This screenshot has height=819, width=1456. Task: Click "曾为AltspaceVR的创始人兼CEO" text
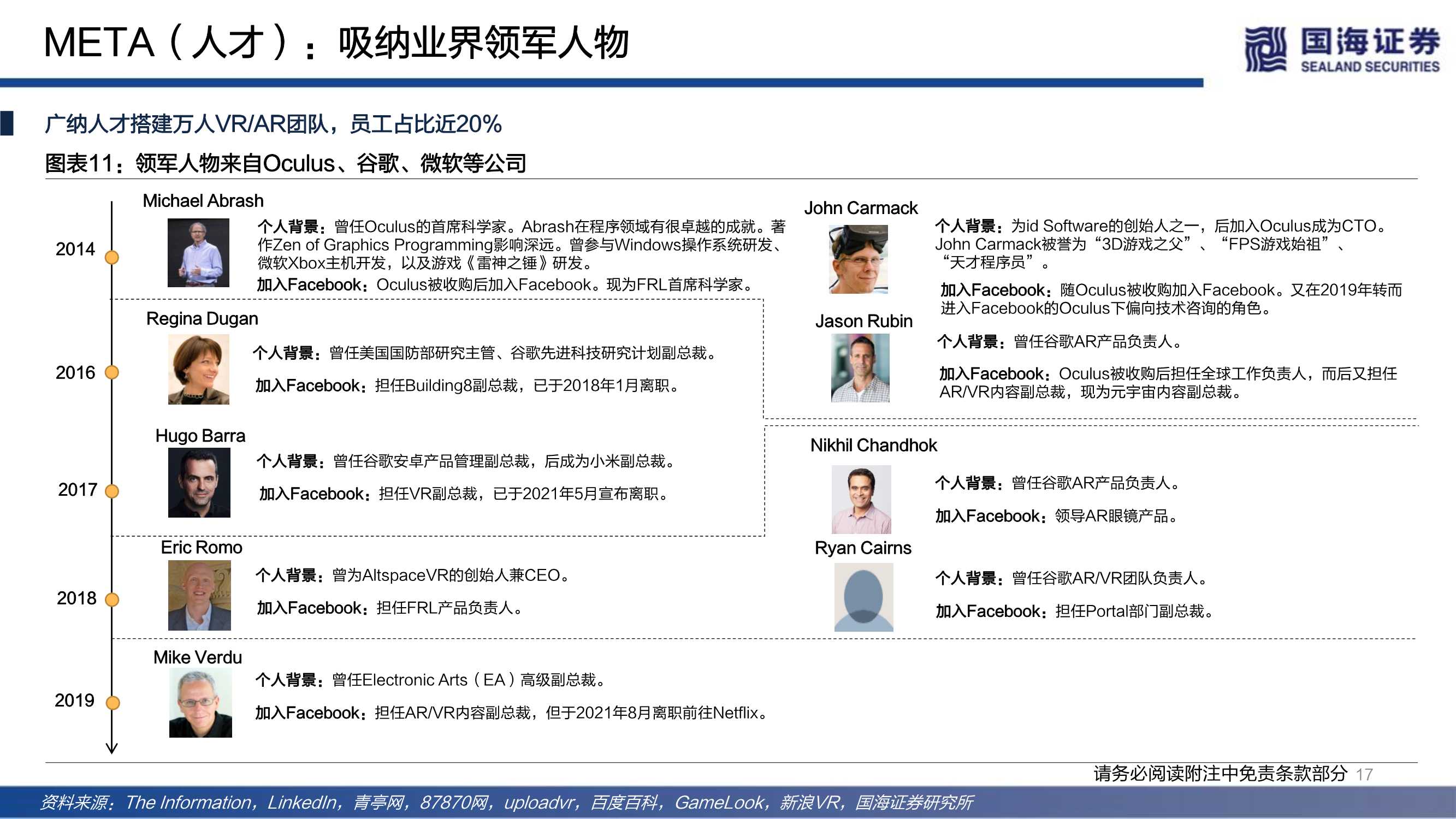(x=446, y=575)
